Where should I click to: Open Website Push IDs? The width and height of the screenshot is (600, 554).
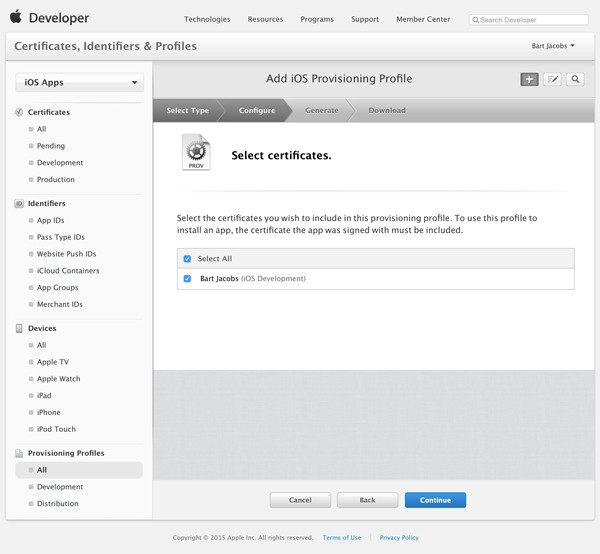(x=66, y=254)
